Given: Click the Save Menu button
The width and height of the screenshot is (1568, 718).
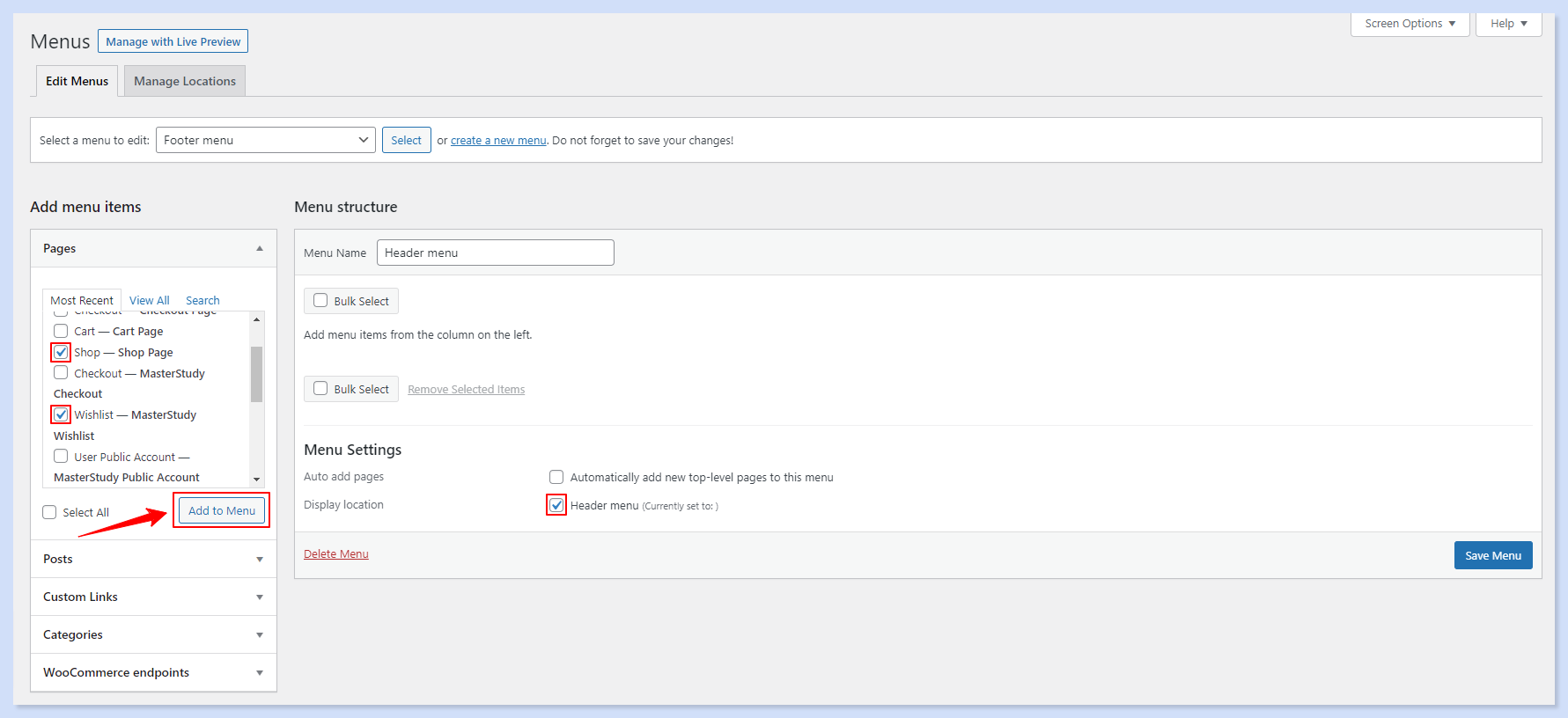Looking at the screenshot, I should [1492, 555].
